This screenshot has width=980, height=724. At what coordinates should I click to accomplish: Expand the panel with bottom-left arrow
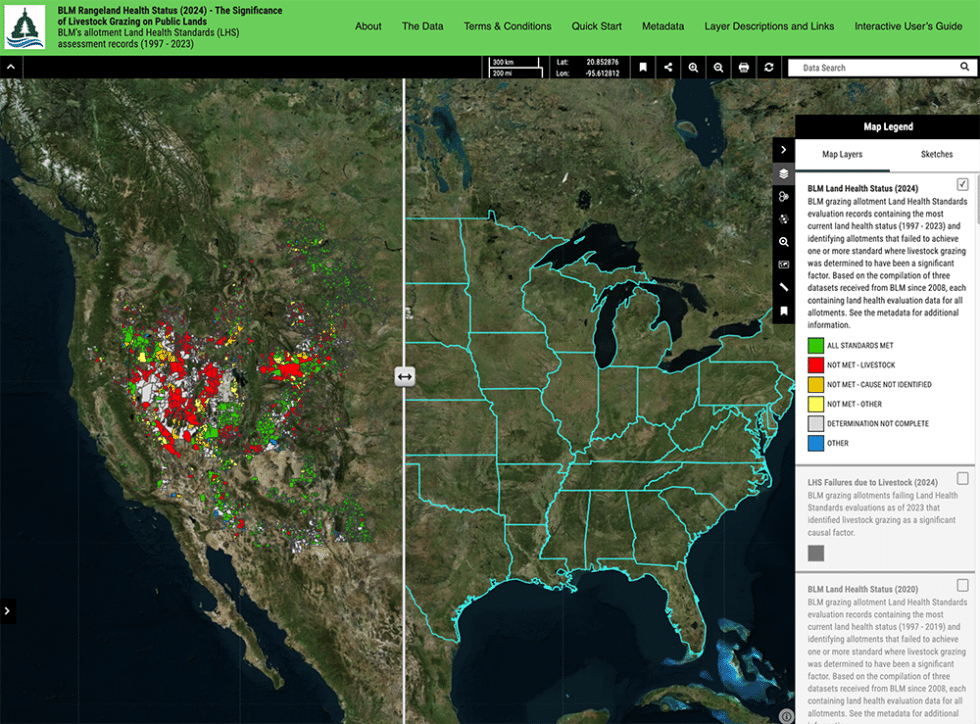pyautogui.click(x=8, y=611)
